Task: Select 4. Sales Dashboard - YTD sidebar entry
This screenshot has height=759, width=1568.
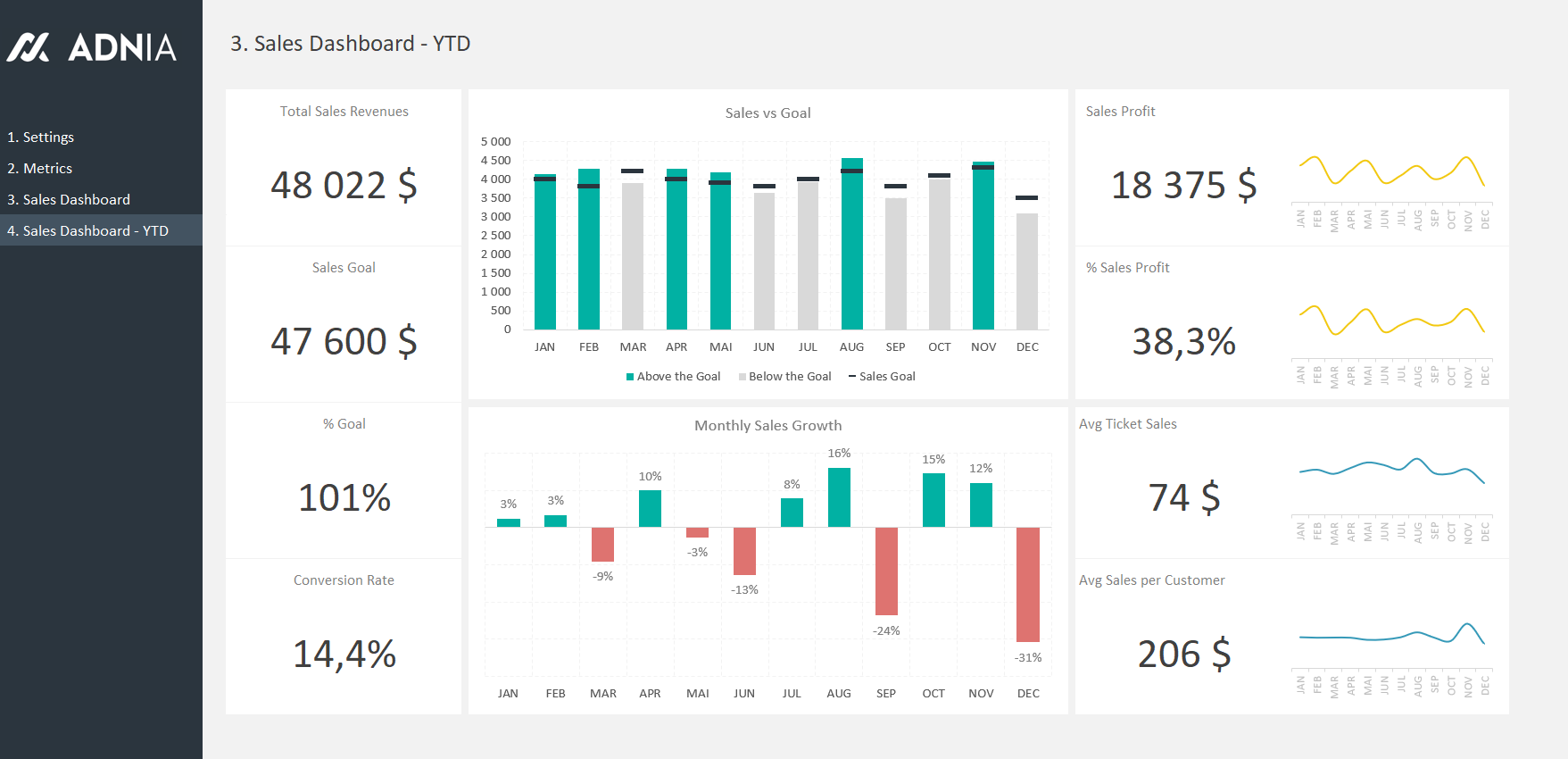Action: pyautogui.click(x=87, y=231)
